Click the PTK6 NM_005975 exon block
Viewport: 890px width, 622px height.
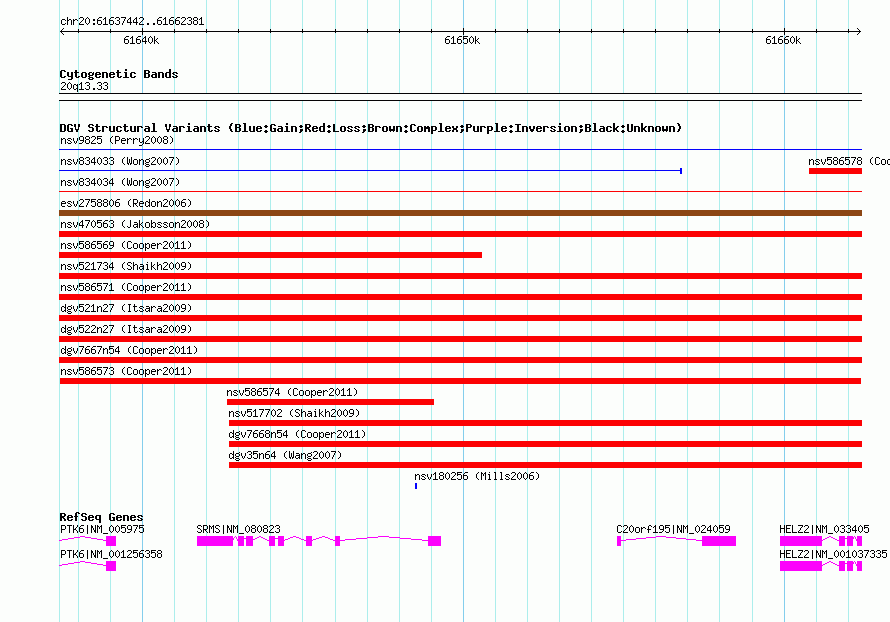point(111,541)
